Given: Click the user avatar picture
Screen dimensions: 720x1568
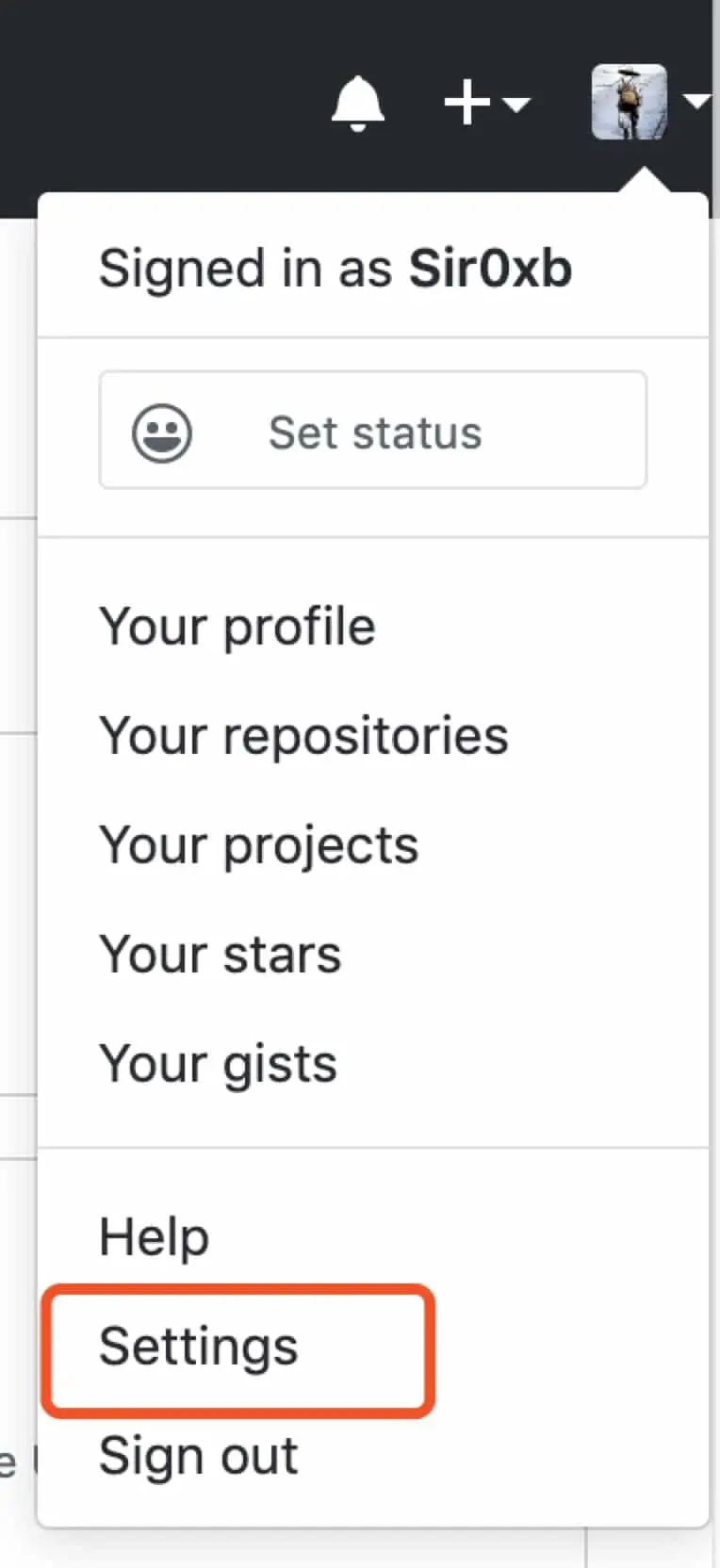Looking at the screenshot, I should tap(629, 102).
